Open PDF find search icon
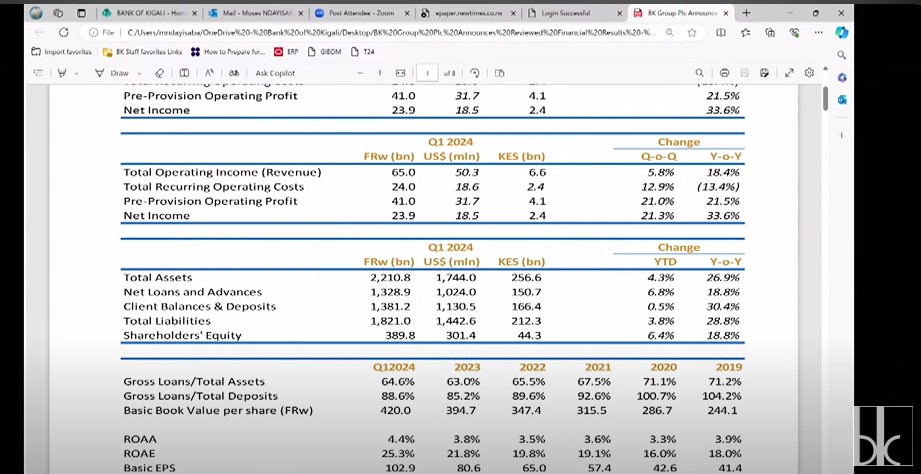 [702, 73]
